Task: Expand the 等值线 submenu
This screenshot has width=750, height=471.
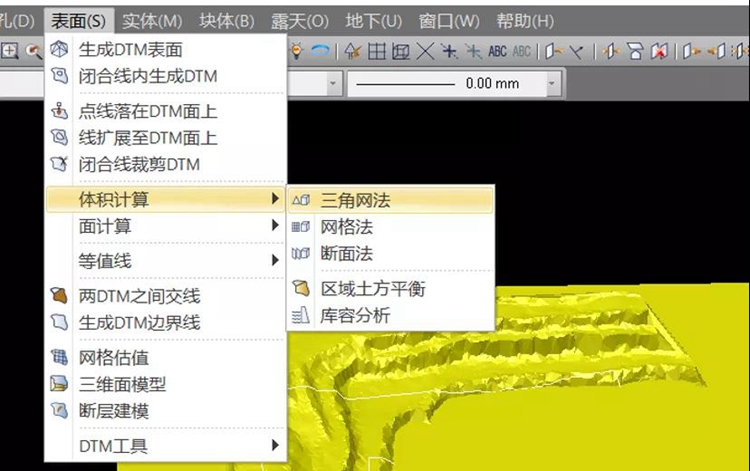Action: pos(165,261)
